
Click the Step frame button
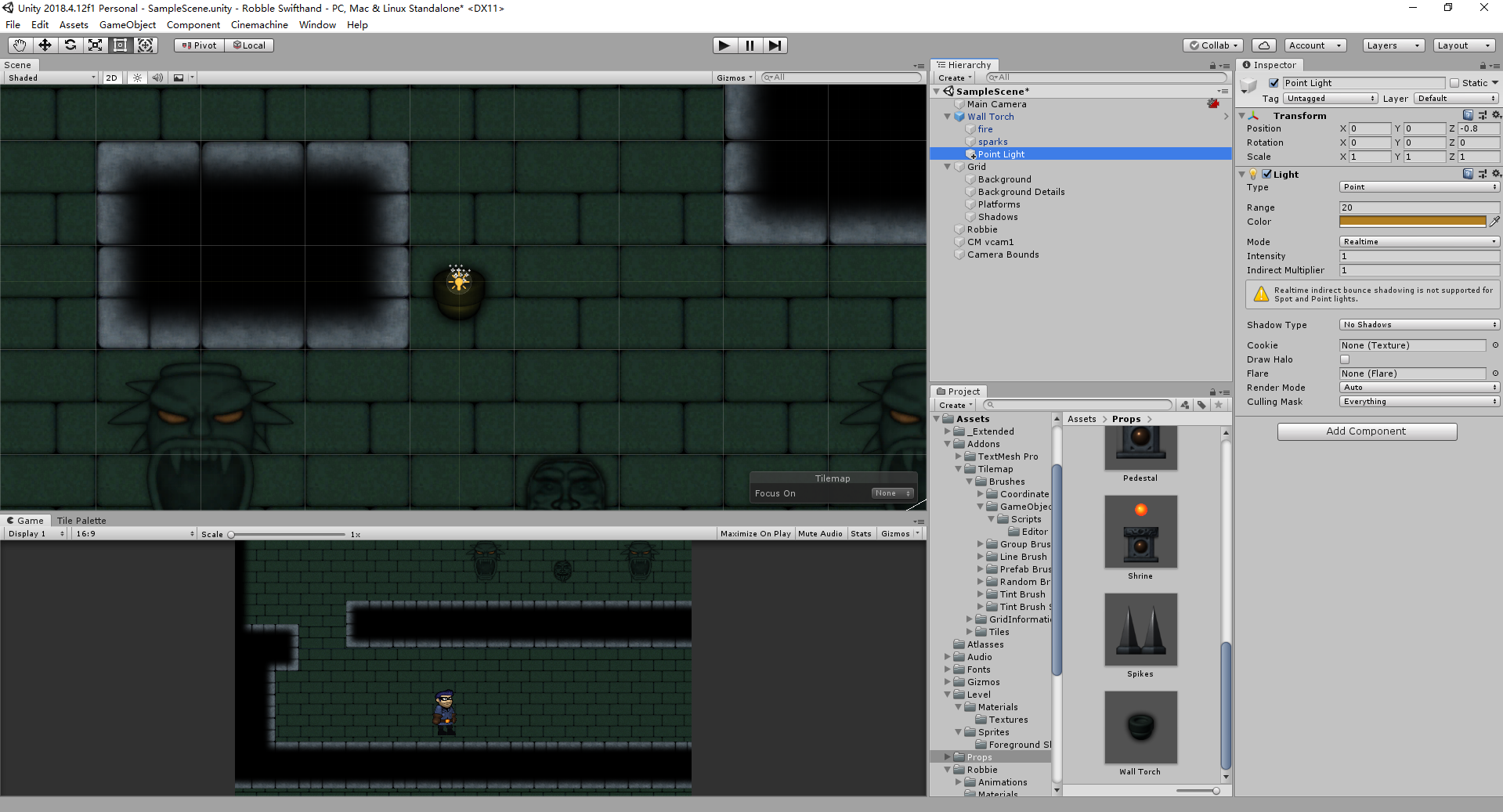pyautogui.click(x=775, y=45)
